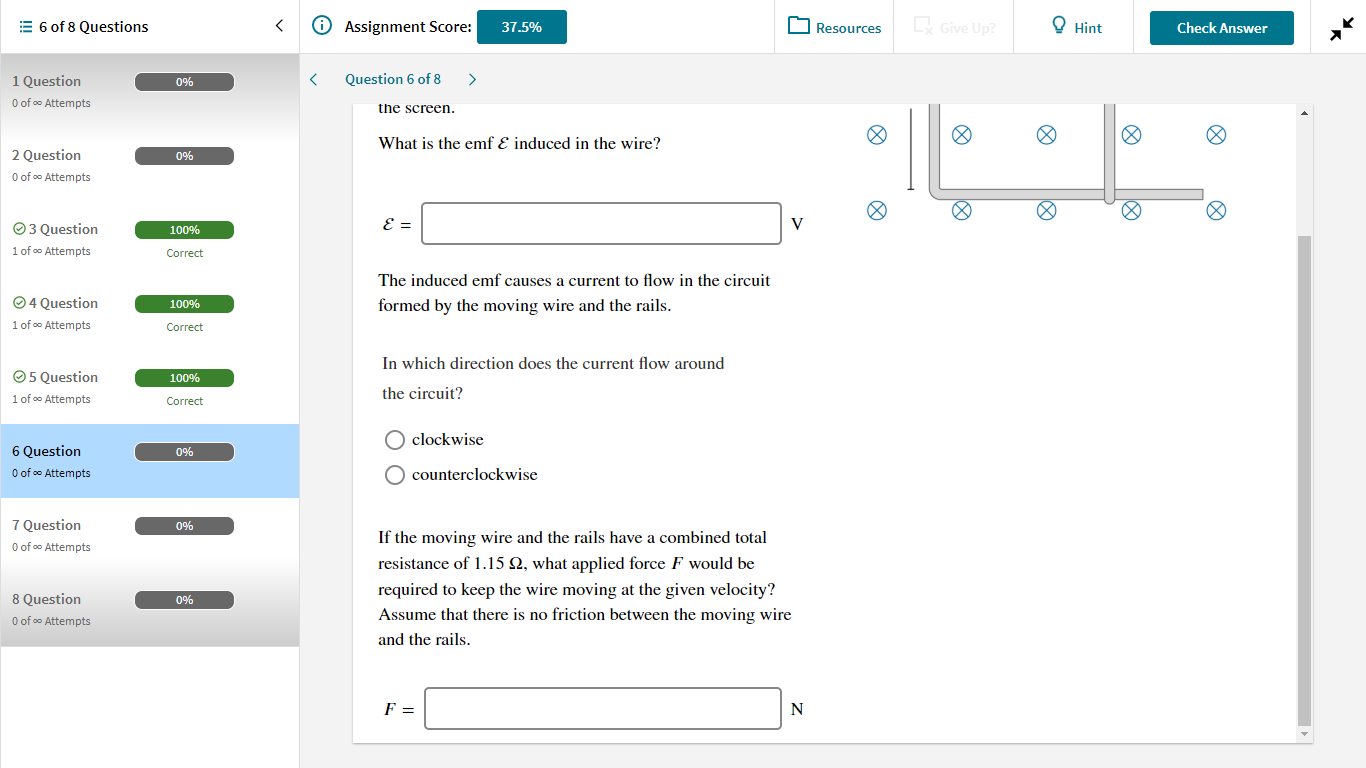
Task: Click Question 6's 0% progress bar
Action: point(184,451)
